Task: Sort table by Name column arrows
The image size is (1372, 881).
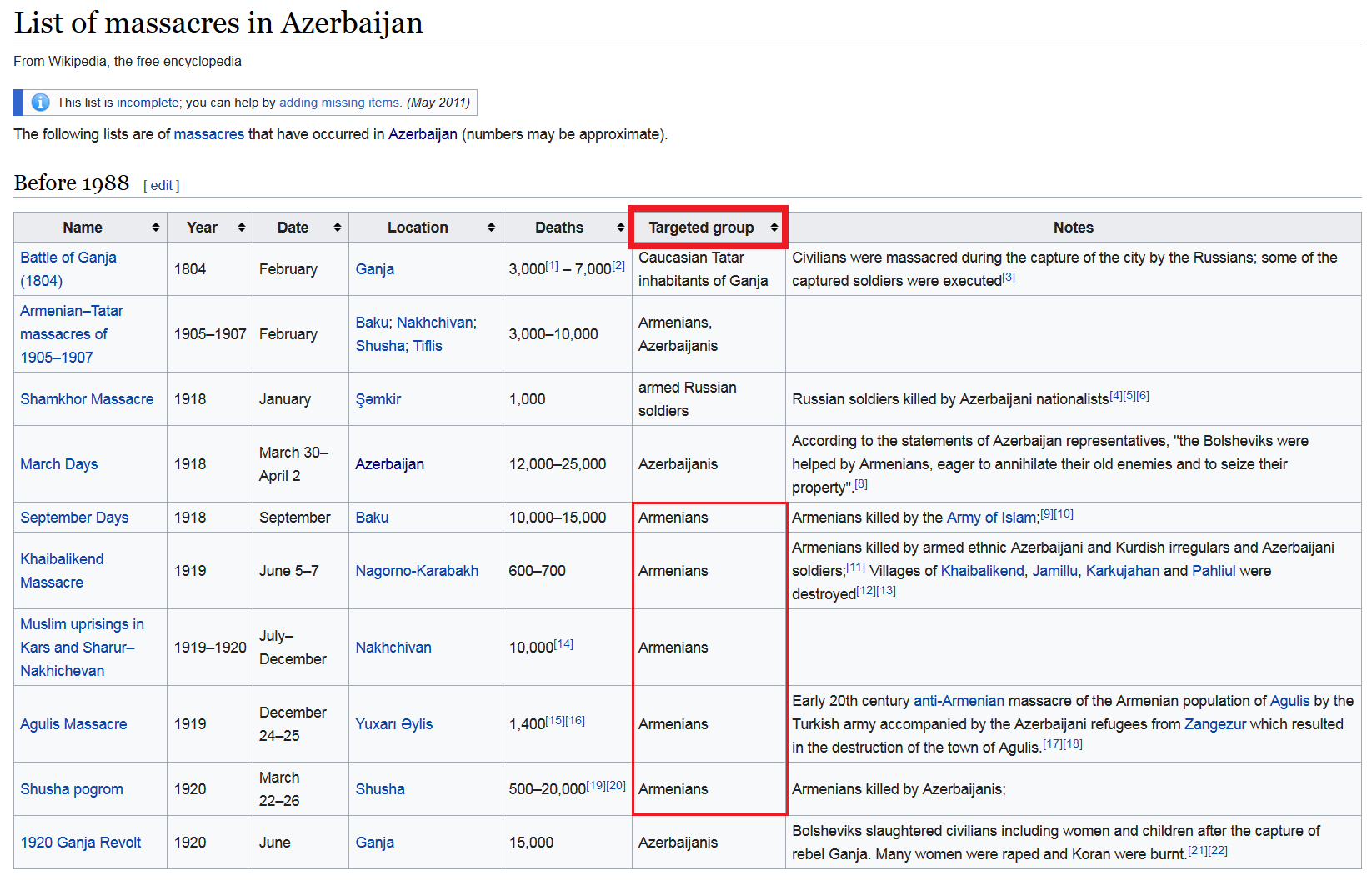Action: 155,228
